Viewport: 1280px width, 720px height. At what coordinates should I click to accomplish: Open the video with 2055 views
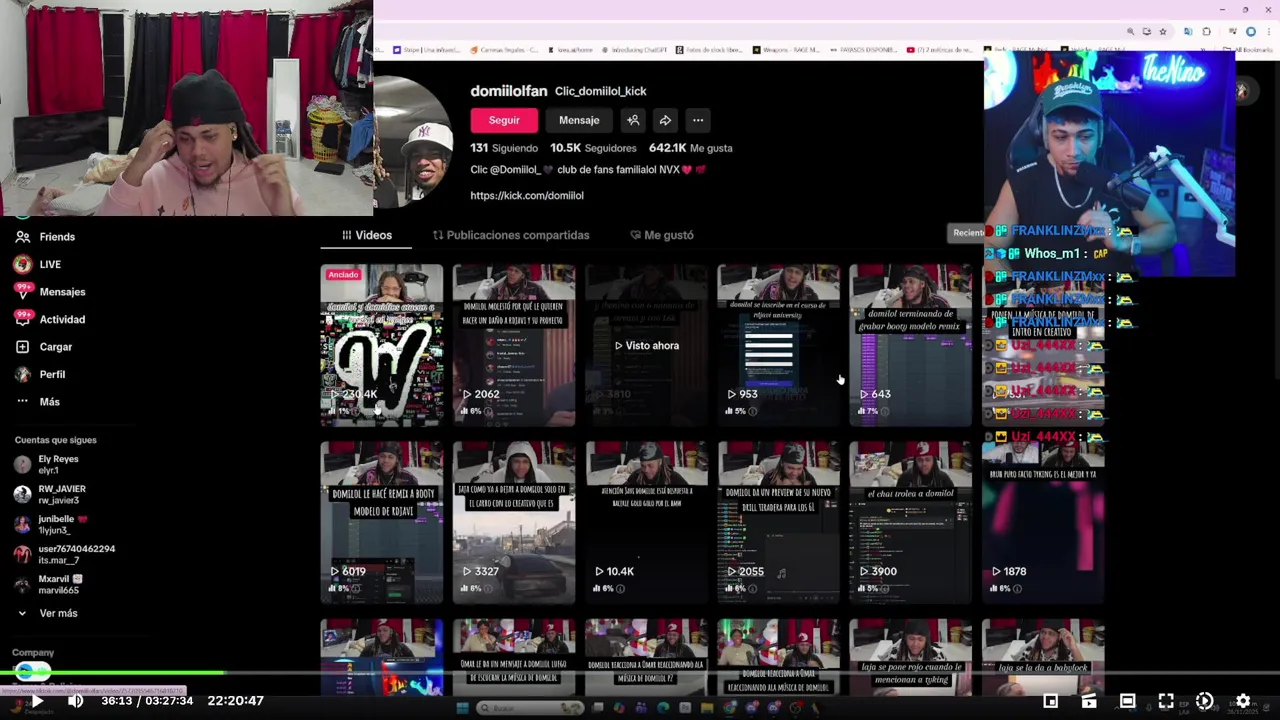click(x=778, y=523)
